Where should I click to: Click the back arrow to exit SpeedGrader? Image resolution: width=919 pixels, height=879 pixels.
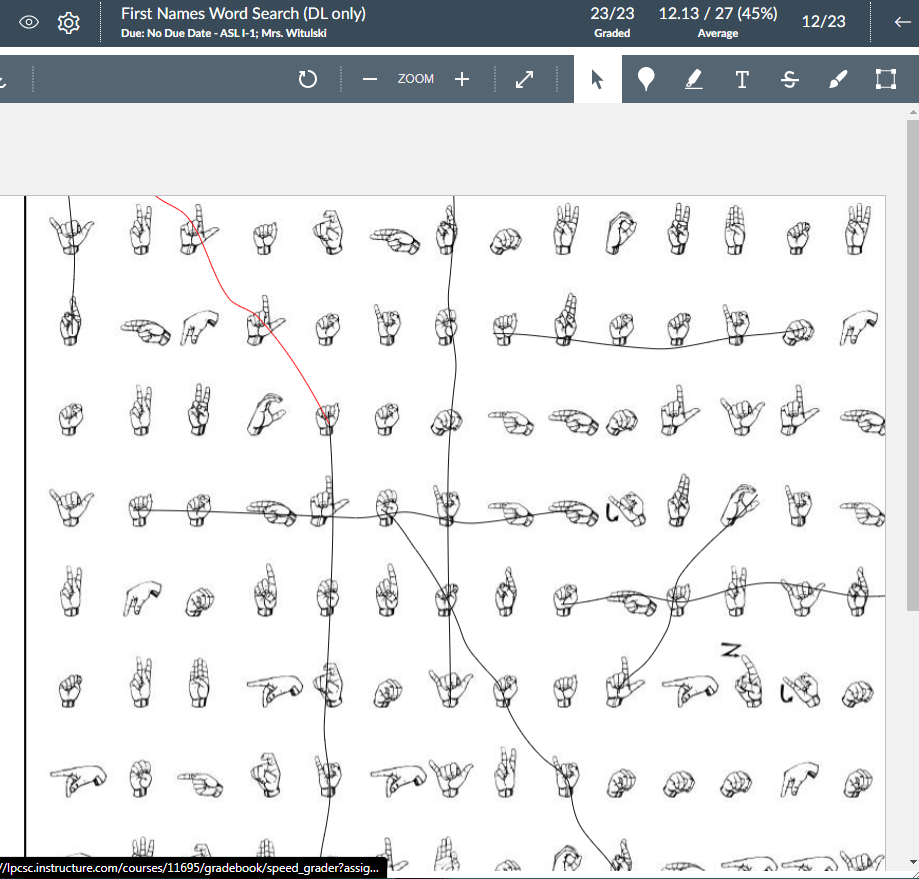coord(900,21)
